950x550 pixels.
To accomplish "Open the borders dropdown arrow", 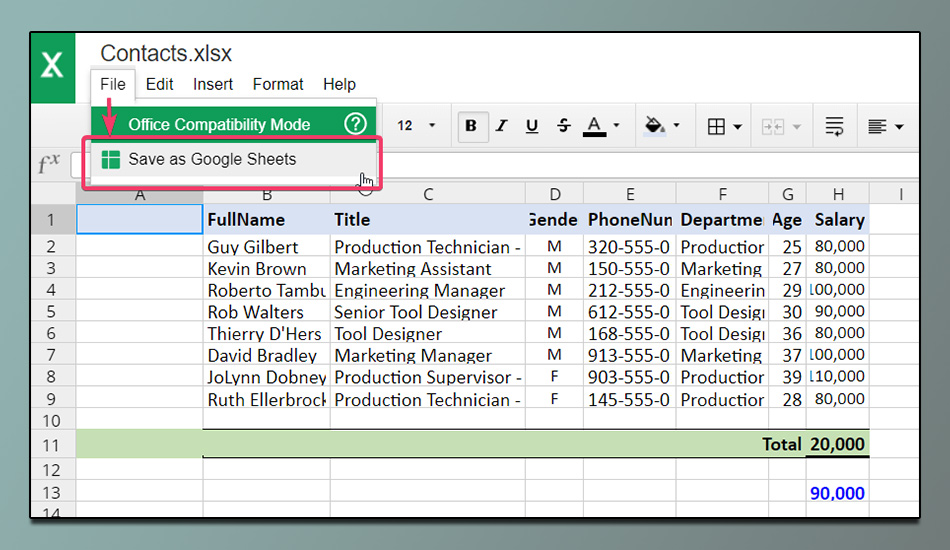I will (737, 127).
